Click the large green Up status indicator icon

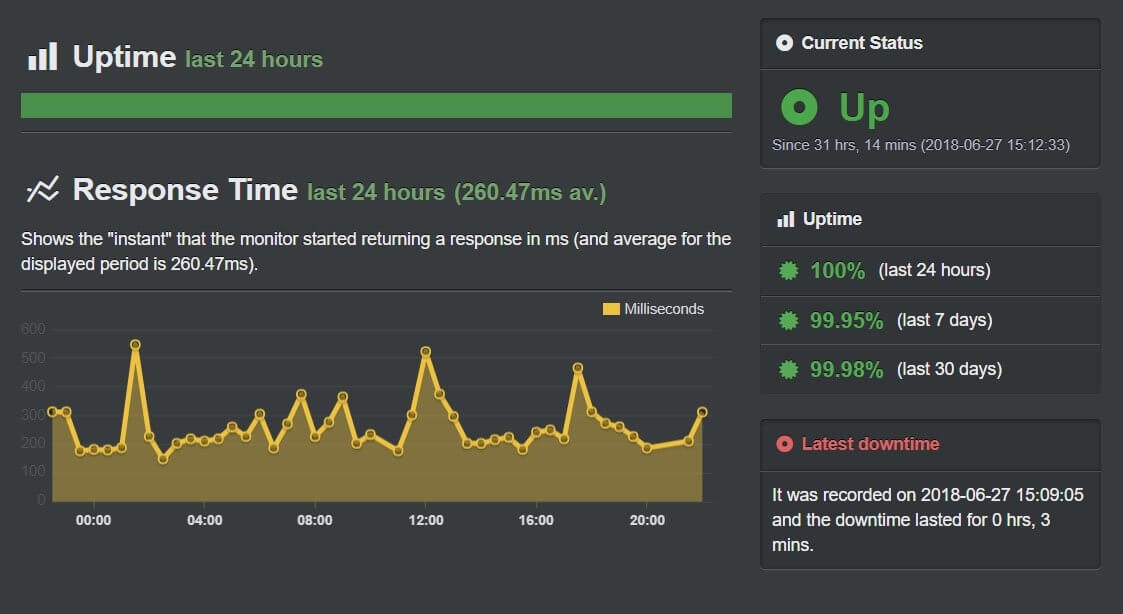[x=799, y=106]
